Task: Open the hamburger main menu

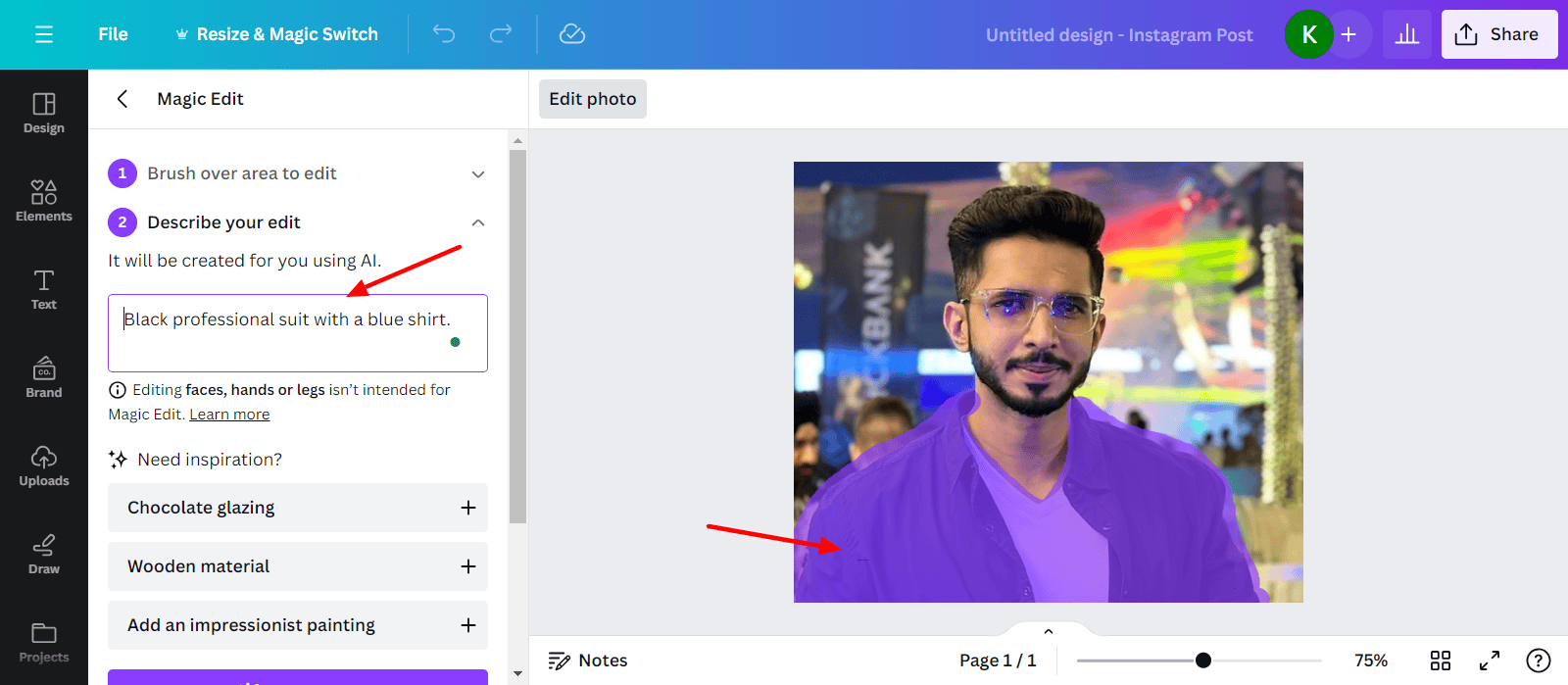Action: 44,34
